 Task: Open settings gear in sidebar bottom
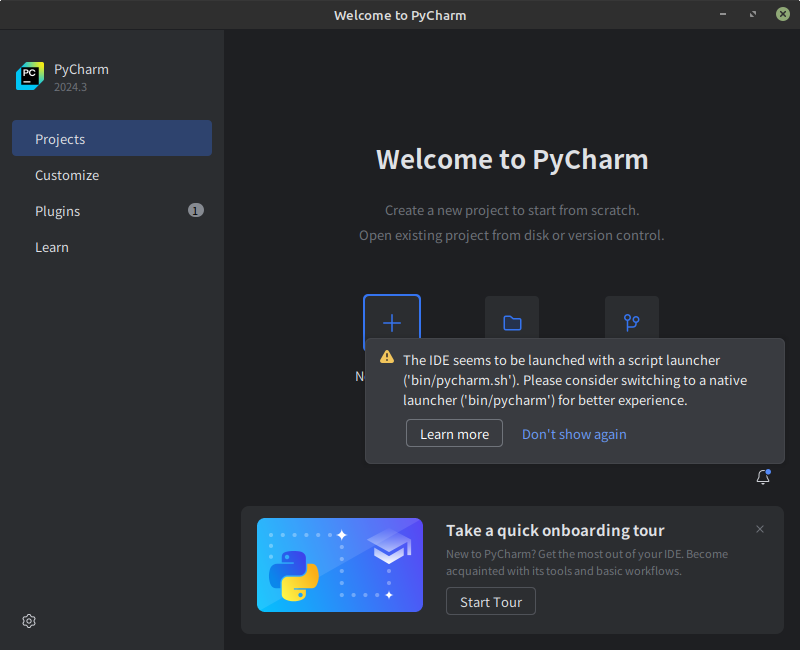click(29, 621)
